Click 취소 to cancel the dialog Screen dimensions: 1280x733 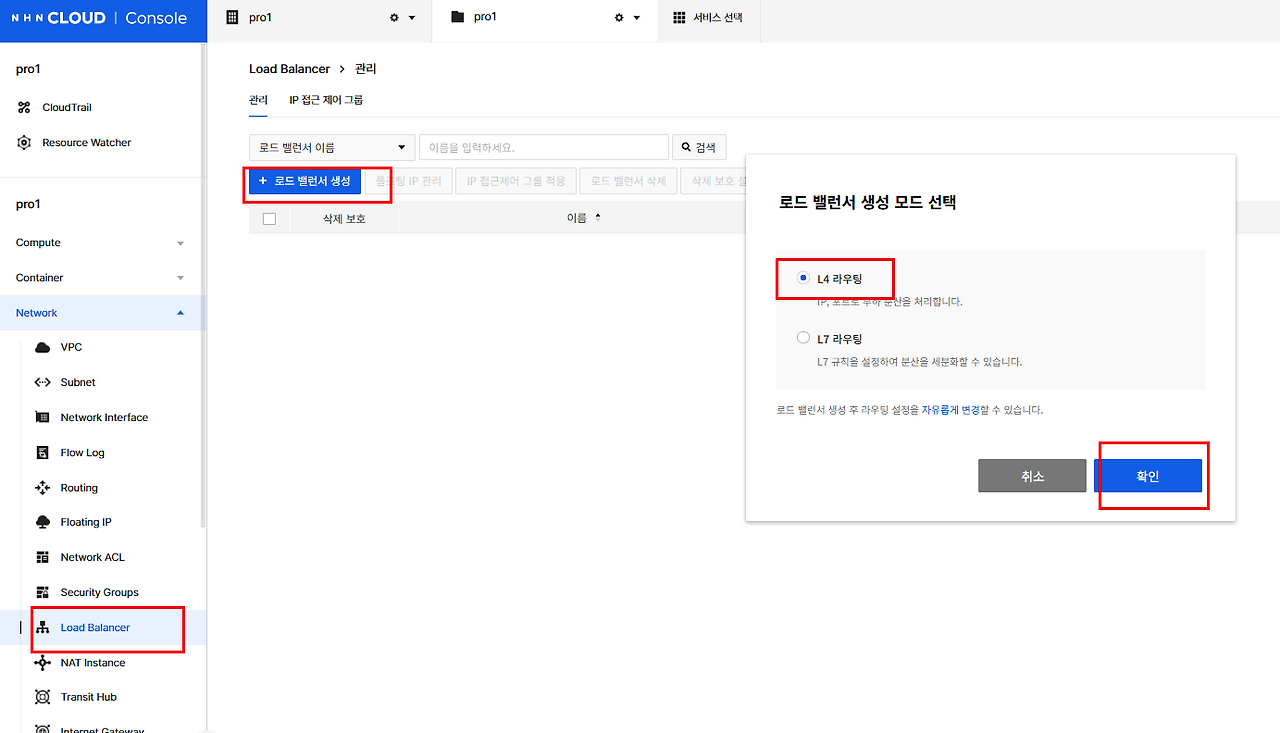point(1032,476)
